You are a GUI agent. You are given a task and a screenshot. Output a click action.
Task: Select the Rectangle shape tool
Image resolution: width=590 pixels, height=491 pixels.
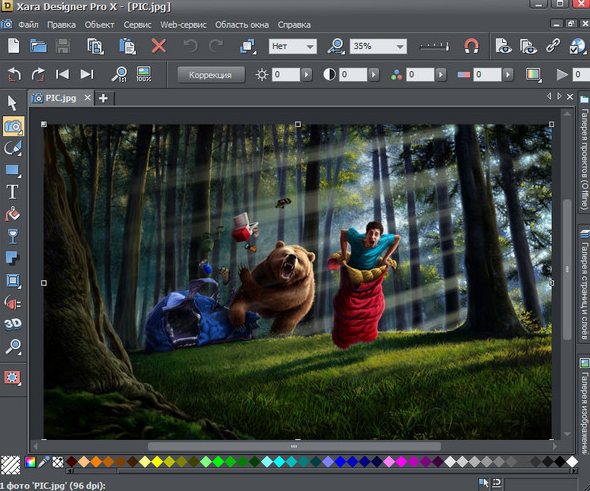(x=13, y=170)
